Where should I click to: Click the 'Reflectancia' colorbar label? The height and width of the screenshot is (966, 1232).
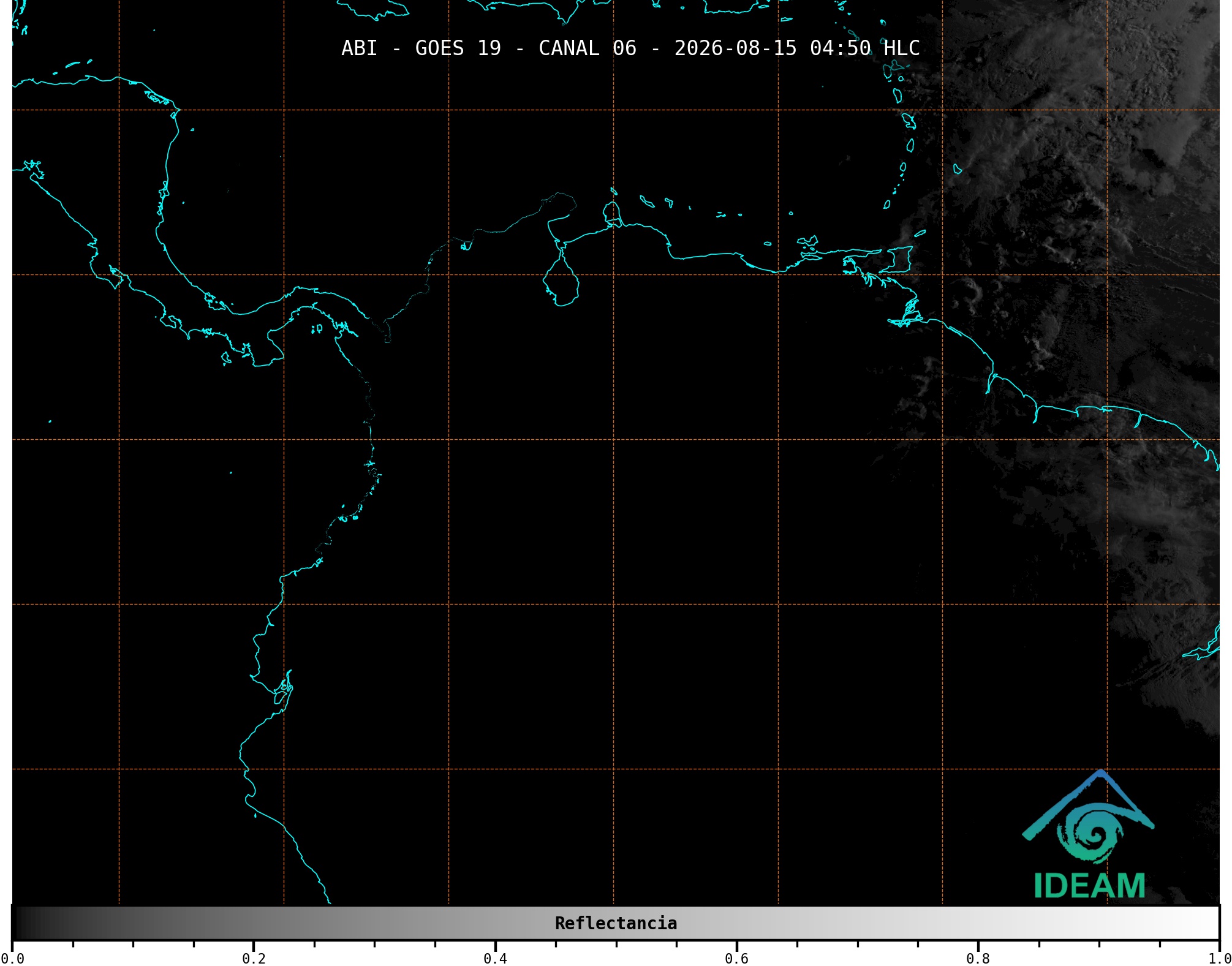click(616, 923)
